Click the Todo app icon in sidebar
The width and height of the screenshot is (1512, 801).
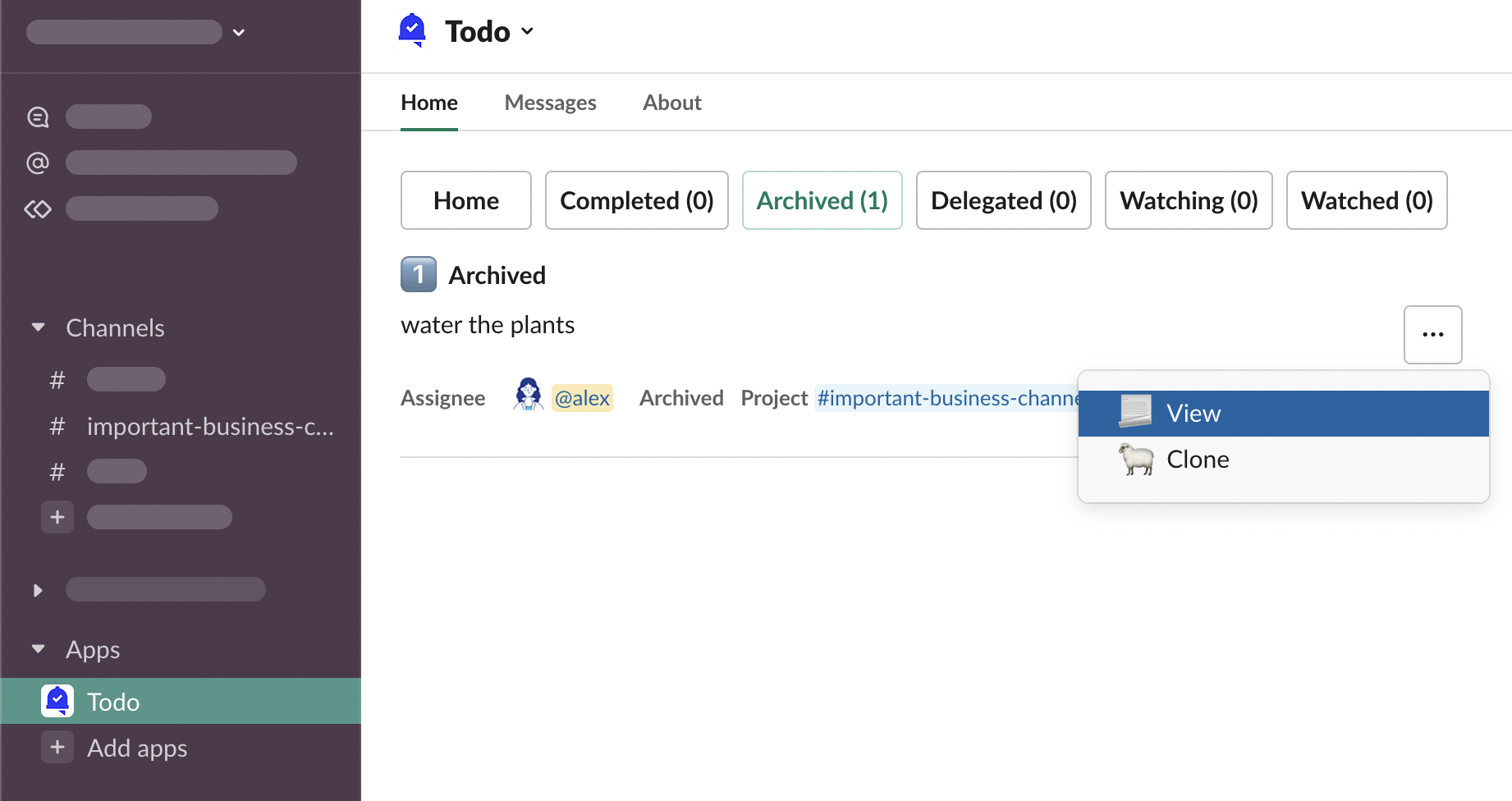pyautogui.click(x=57, y=701)
